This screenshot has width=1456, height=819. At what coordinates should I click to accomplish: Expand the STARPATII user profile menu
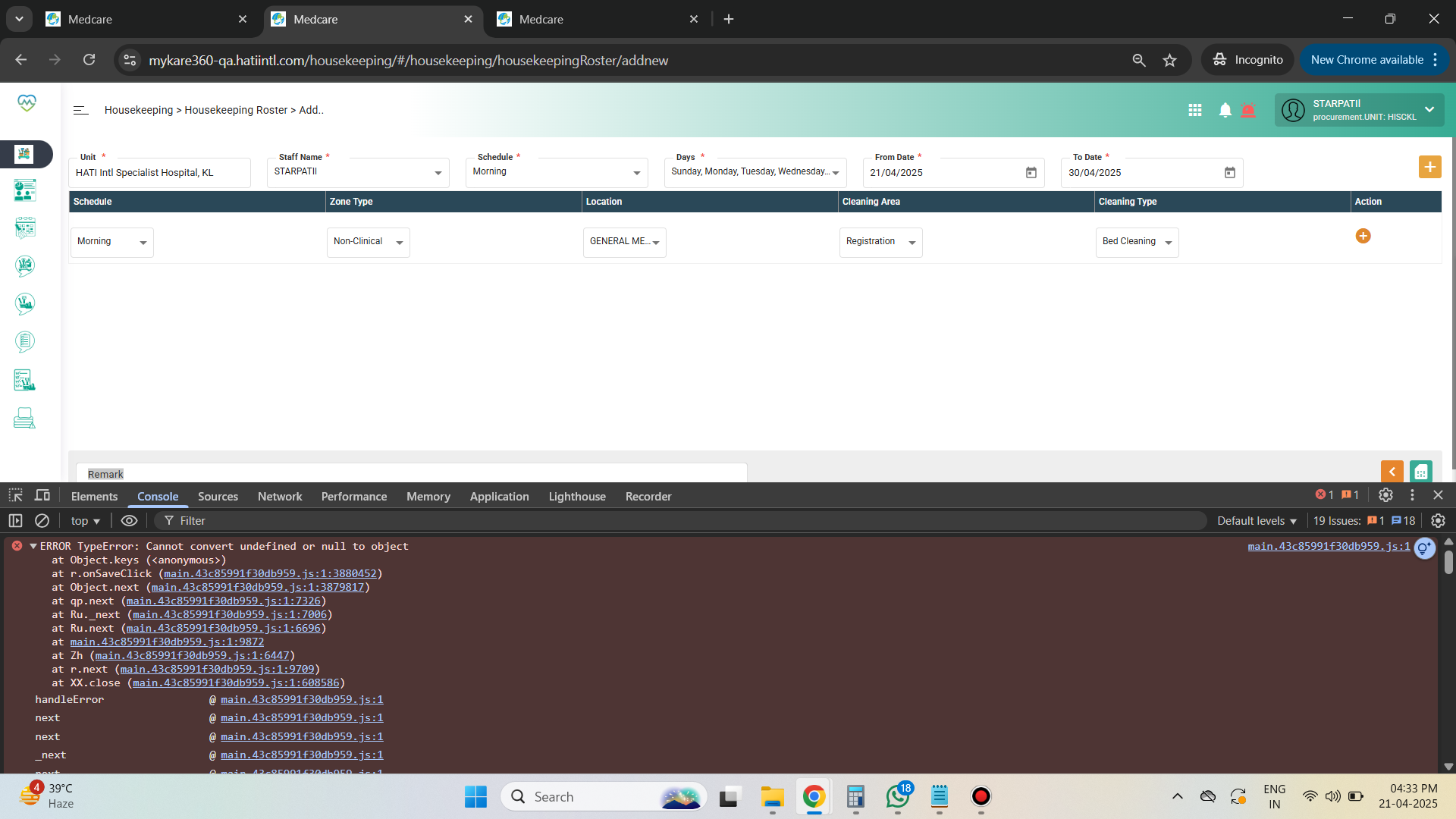tap(1360, 110)
